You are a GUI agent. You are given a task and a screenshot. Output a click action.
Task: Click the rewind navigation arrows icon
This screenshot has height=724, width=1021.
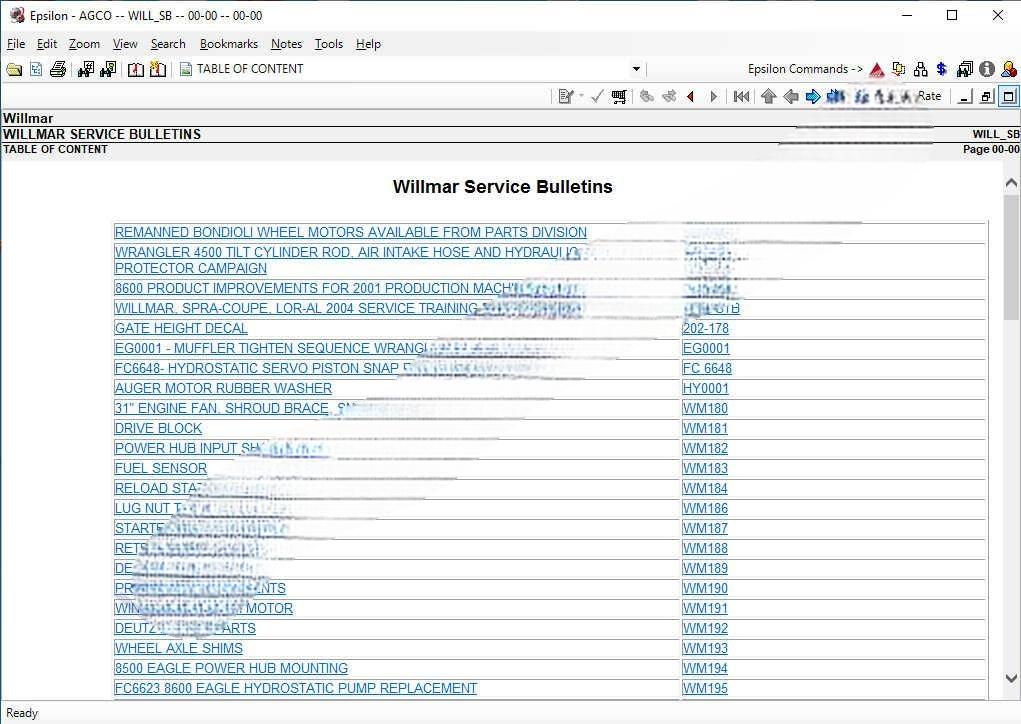[x=741, y=96]
